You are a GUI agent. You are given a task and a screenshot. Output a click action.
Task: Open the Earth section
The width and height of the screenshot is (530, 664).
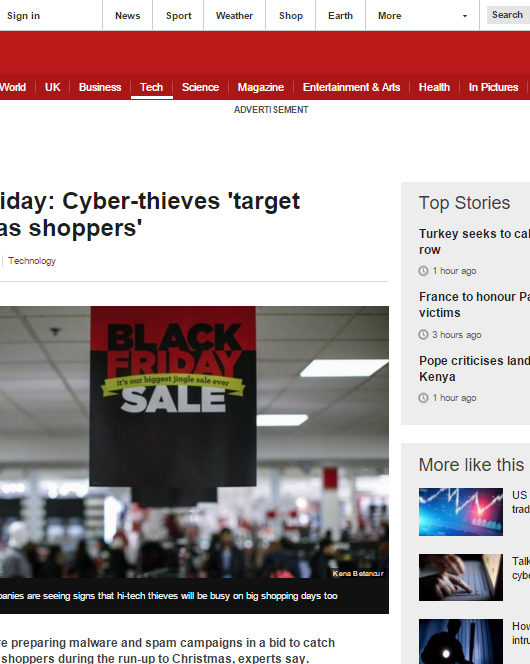coord(340,16)
